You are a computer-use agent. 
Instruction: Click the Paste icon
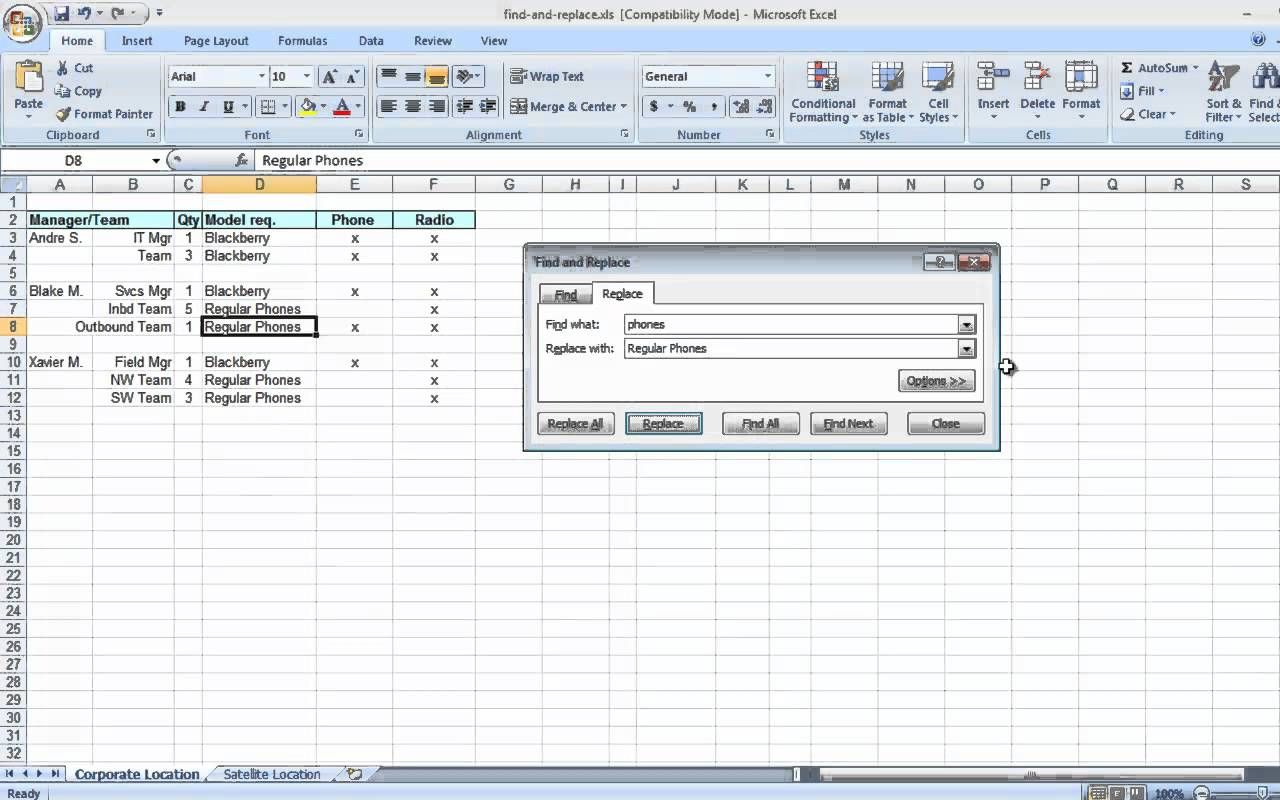(x=29, y=77)
